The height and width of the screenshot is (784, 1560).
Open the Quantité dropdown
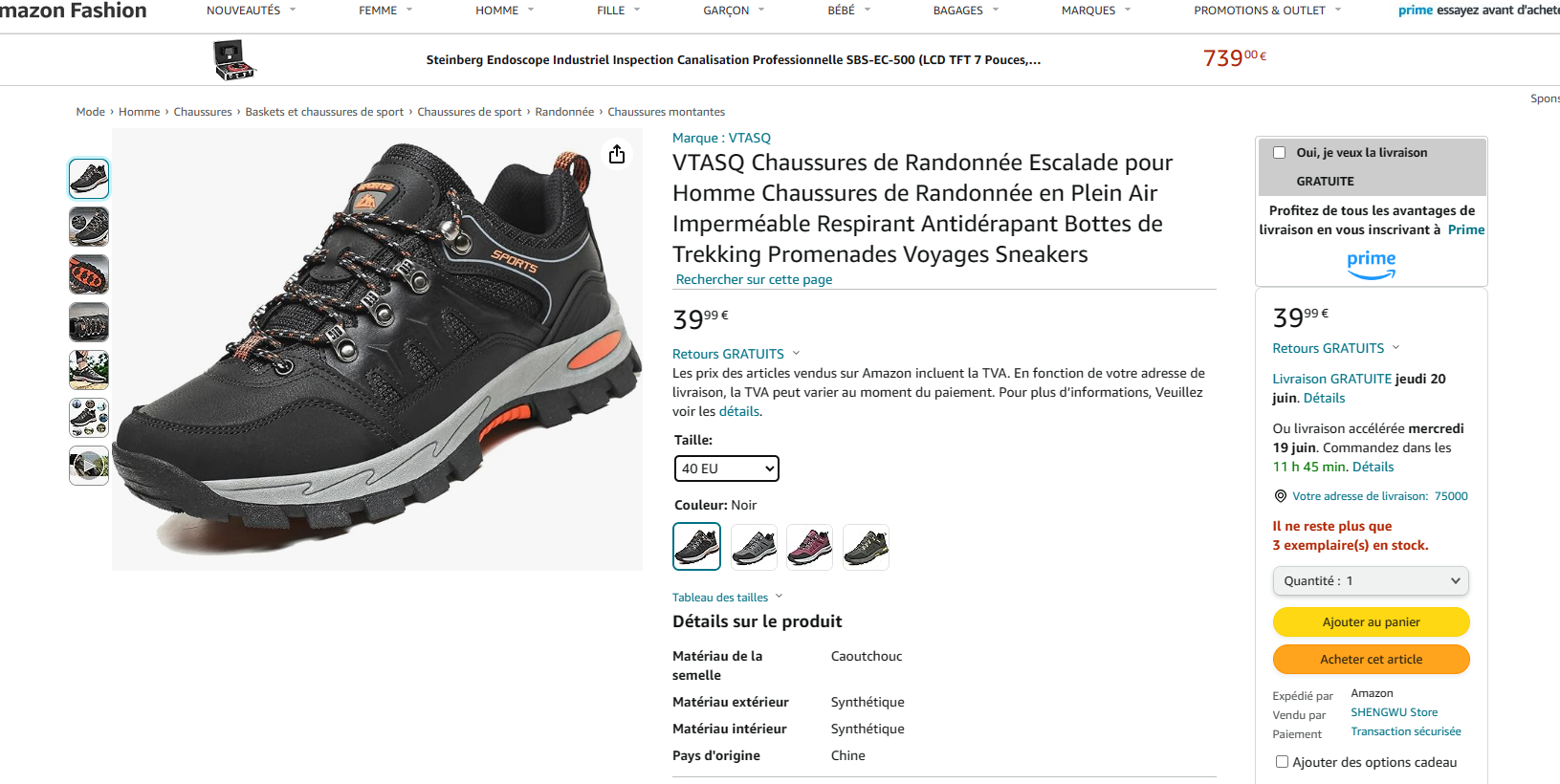(1371, 580)
